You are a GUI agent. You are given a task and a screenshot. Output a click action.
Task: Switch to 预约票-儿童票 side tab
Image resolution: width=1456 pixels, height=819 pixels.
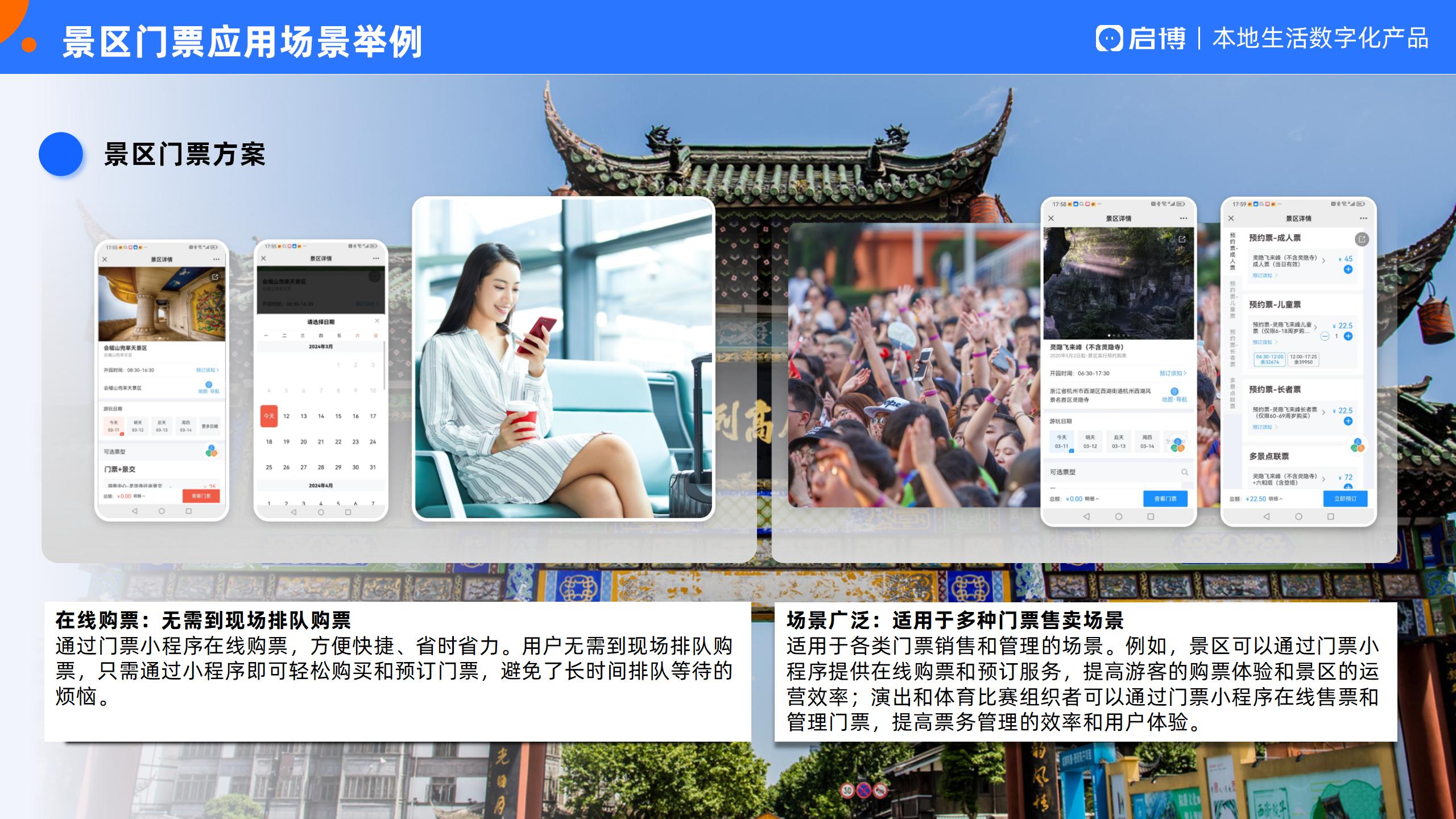(1232, 300)
